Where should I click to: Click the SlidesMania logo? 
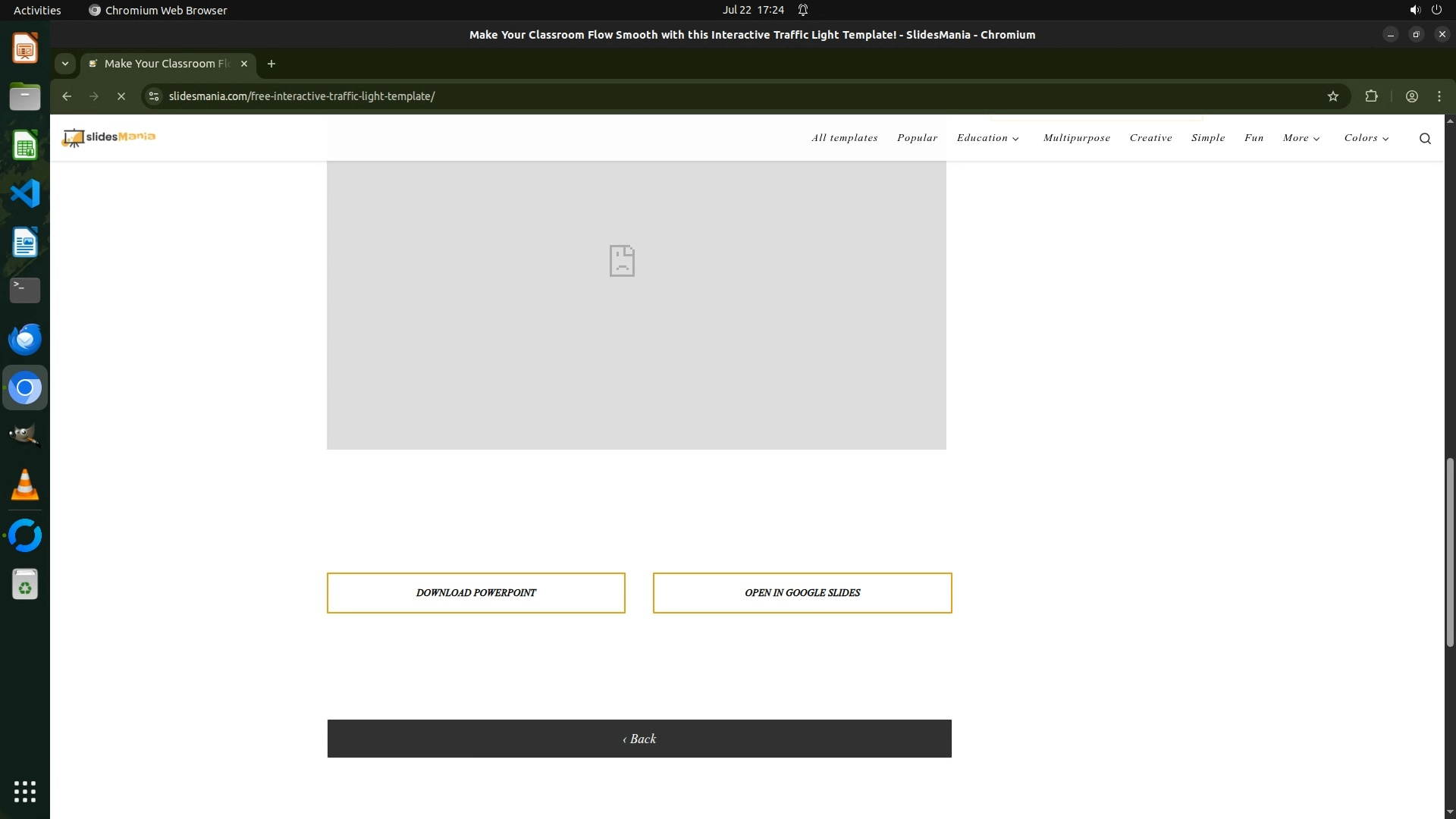(x=108, y=137)
